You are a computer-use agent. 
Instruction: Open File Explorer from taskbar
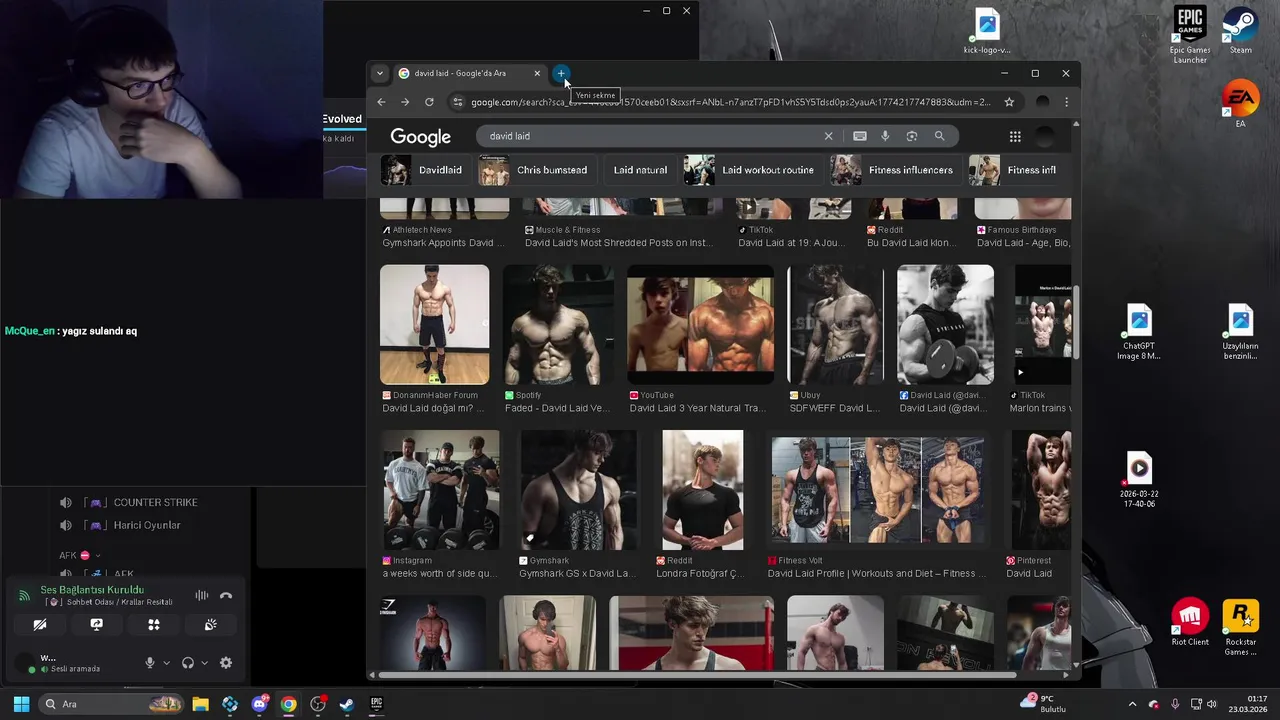(200, 704)
